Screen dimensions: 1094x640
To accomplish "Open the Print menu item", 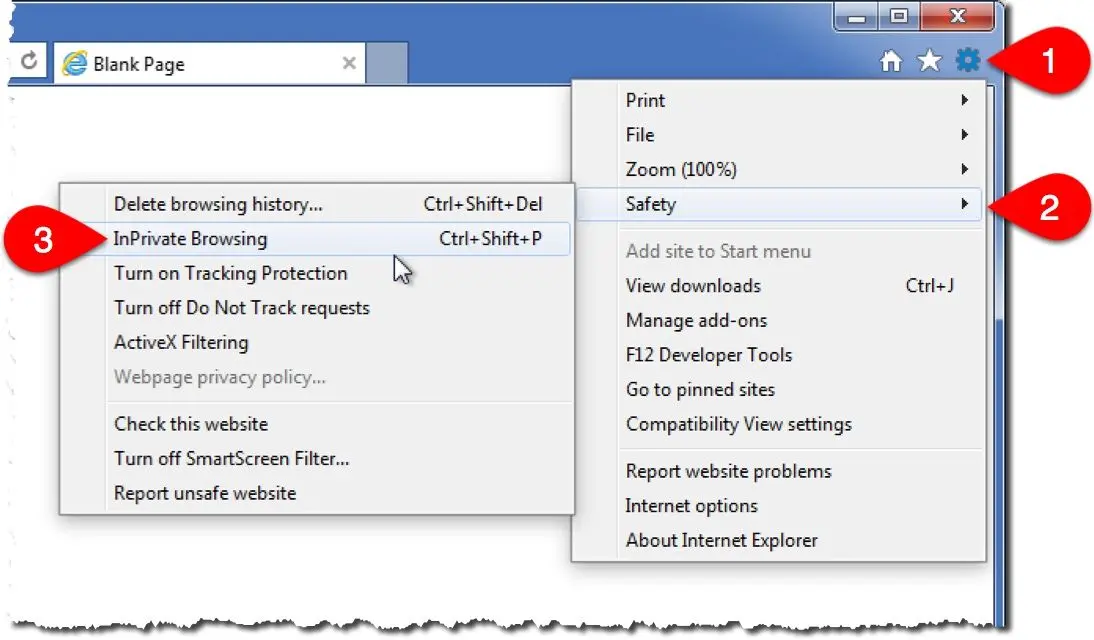I will click(779, 100).
